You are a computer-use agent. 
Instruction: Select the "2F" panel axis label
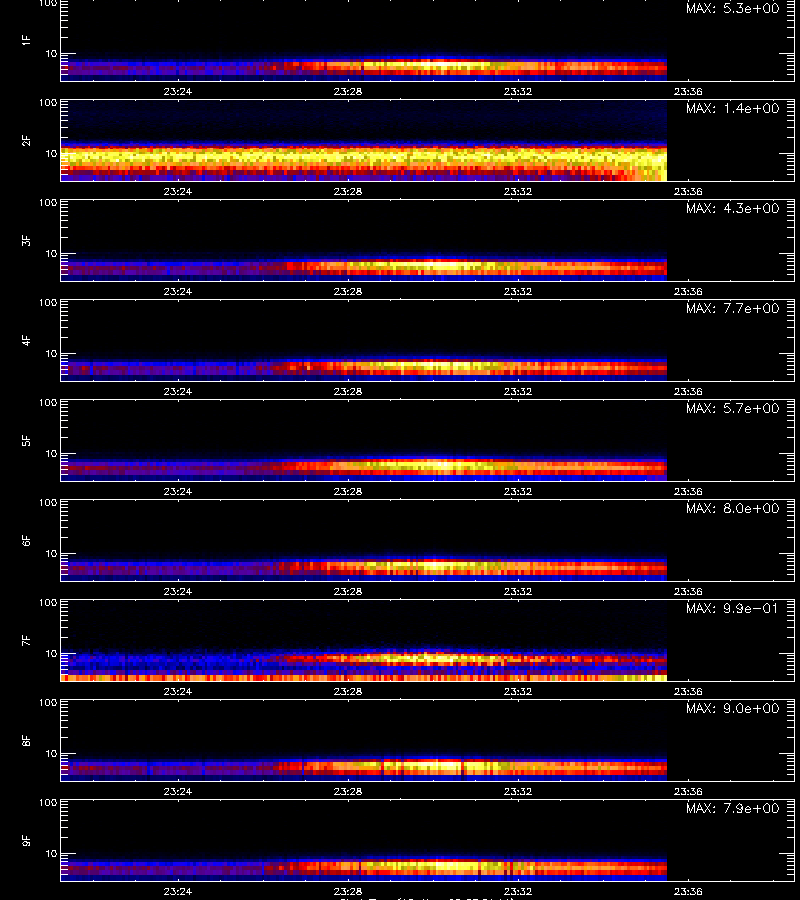click(x=26, y=141)
